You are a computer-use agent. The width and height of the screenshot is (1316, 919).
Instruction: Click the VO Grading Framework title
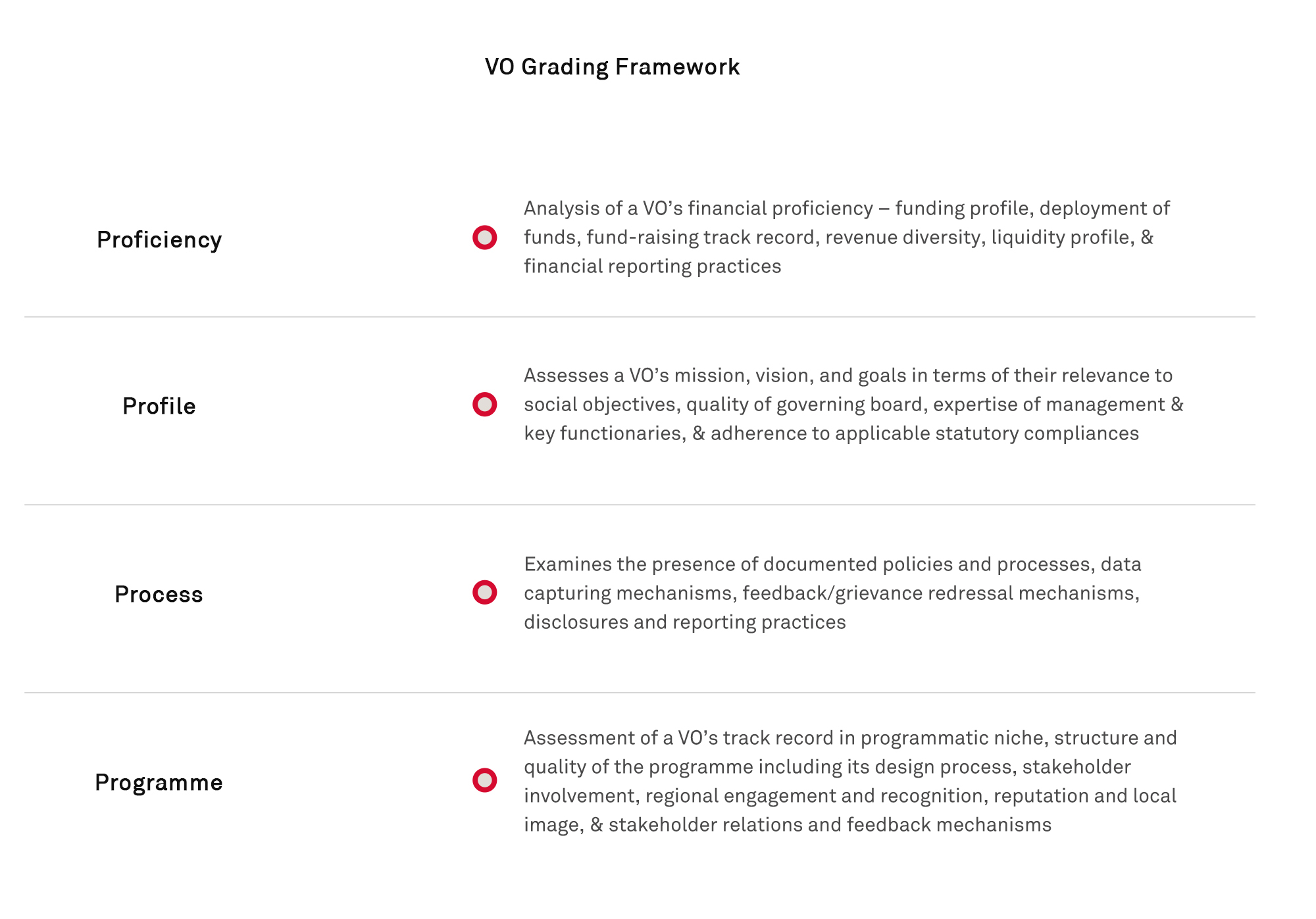pos(612,67)
